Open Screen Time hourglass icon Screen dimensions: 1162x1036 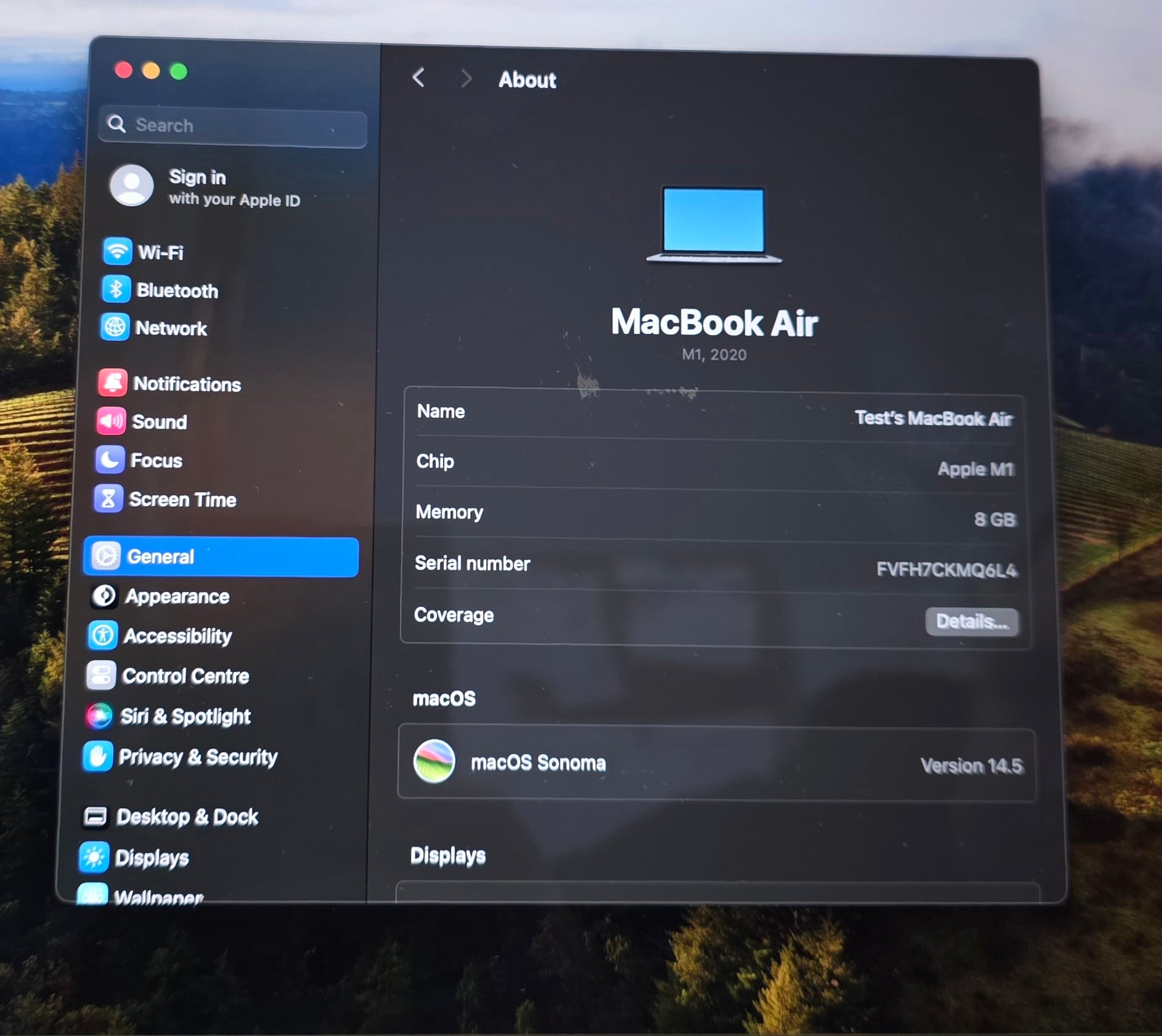(108, 499)
